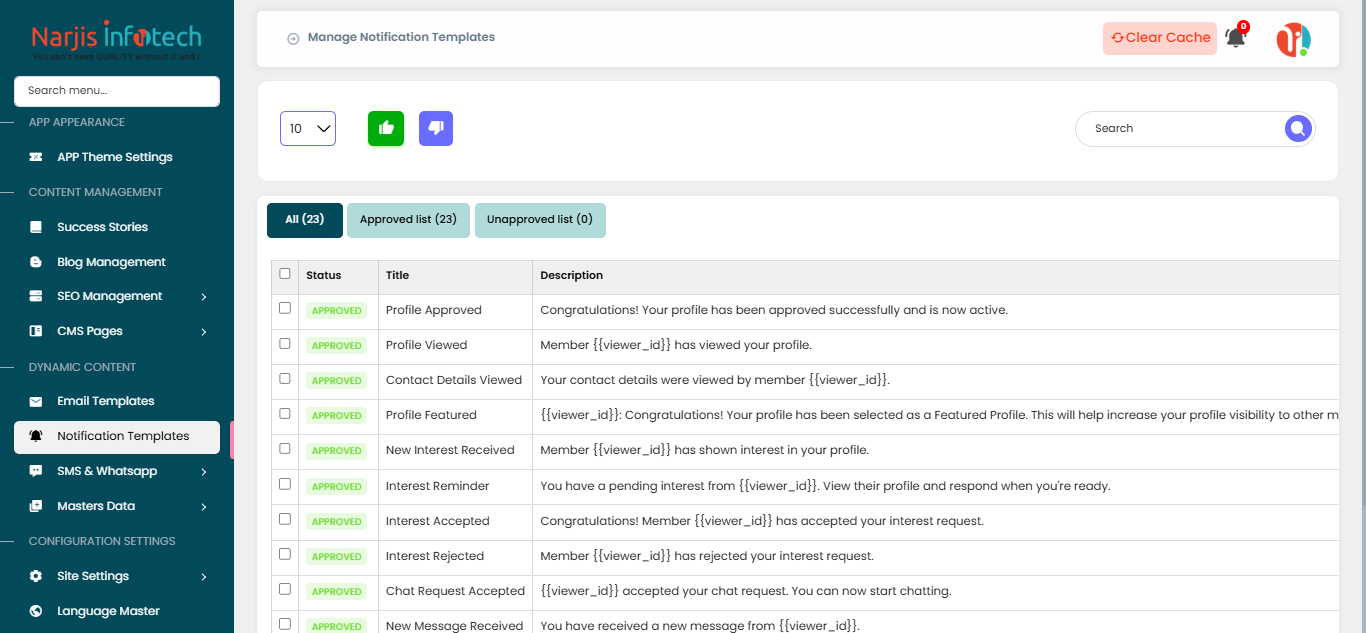Click the Clear Cache button
Image resolution: width=1366 pixels, height=633 pixels.
1160,38
